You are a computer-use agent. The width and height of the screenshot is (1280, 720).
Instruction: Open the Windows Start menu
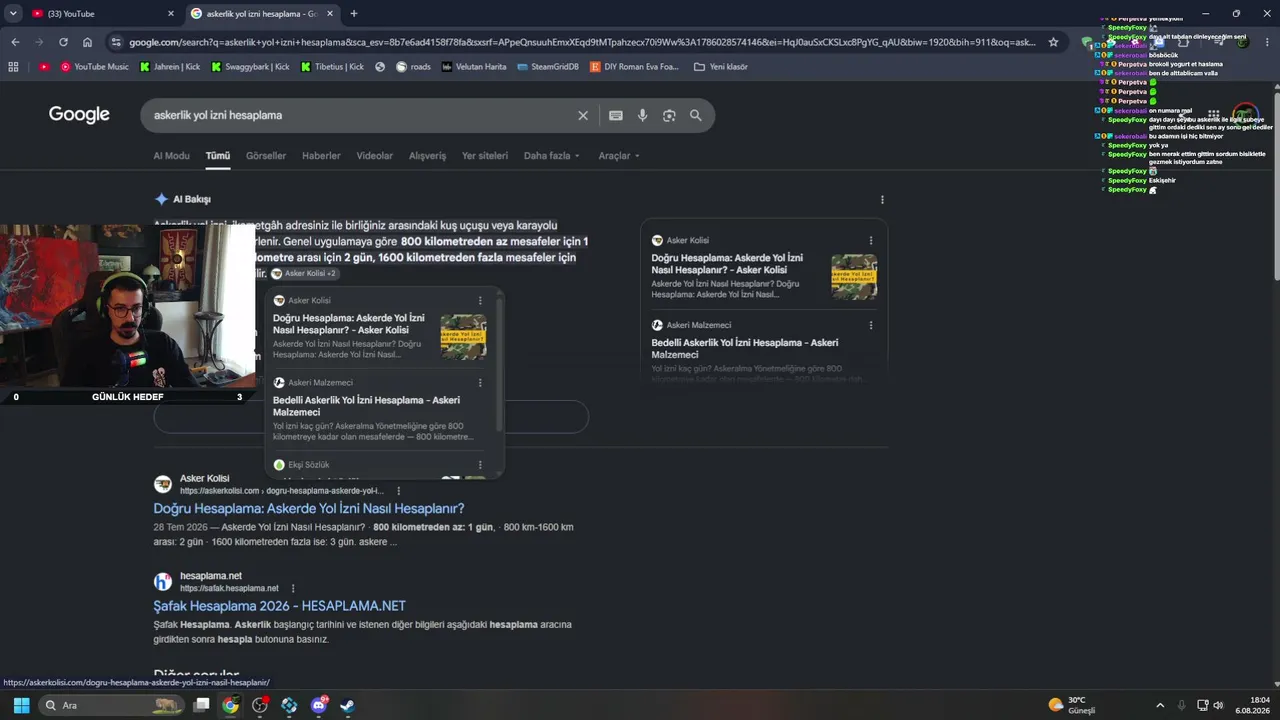(21, 705)
